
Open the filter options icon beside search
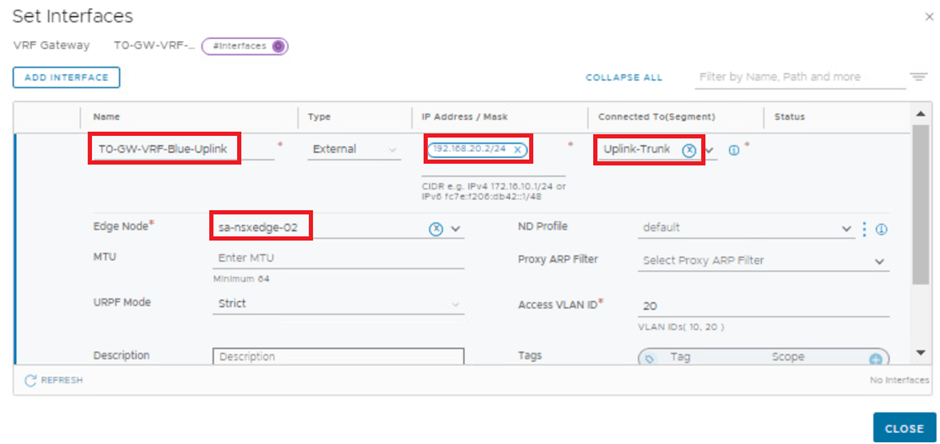[x=918, y=78]
